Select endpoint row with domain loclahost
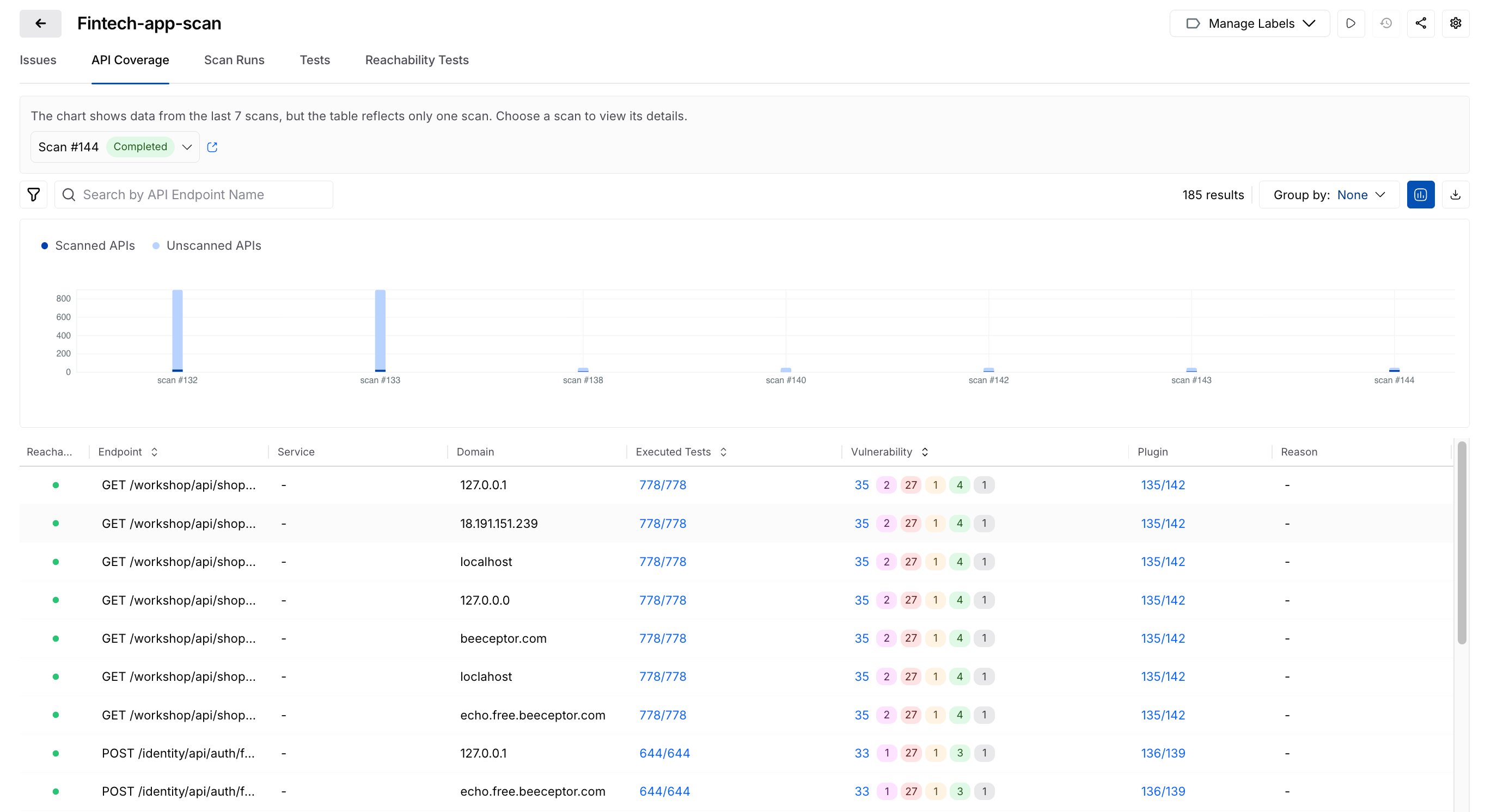Viewport: 1491px width, 812px height. pos(736,676)
